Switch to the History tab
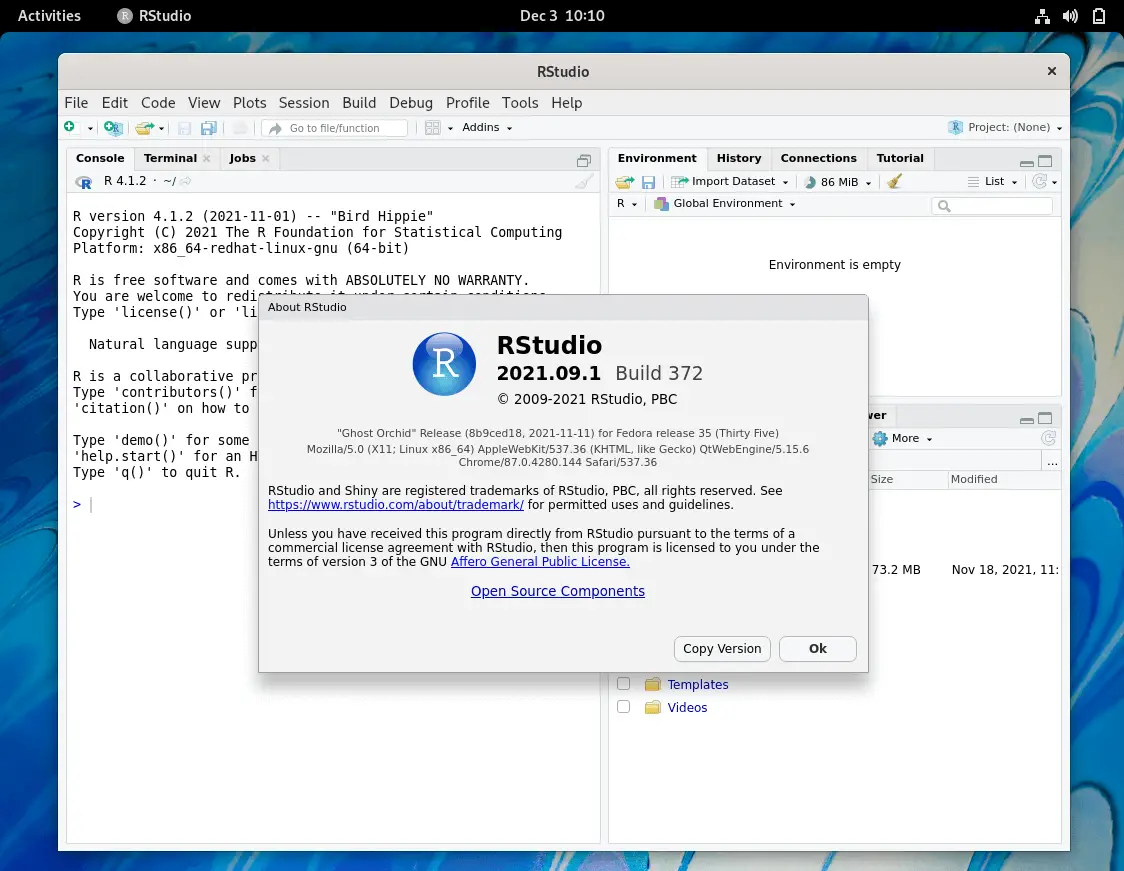Image resolution: width=1124 pixels, height=871 pixels. pyautogui.click(x=738, y=158)
